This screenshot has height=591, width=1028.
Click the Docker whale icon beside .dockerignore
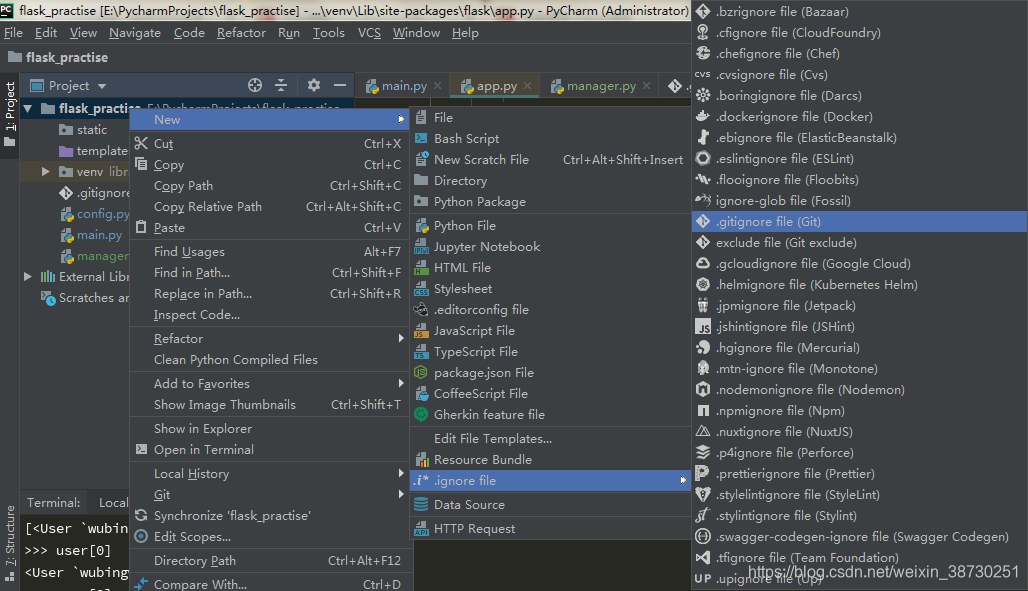pyautogui.click(x=703, y=116)
